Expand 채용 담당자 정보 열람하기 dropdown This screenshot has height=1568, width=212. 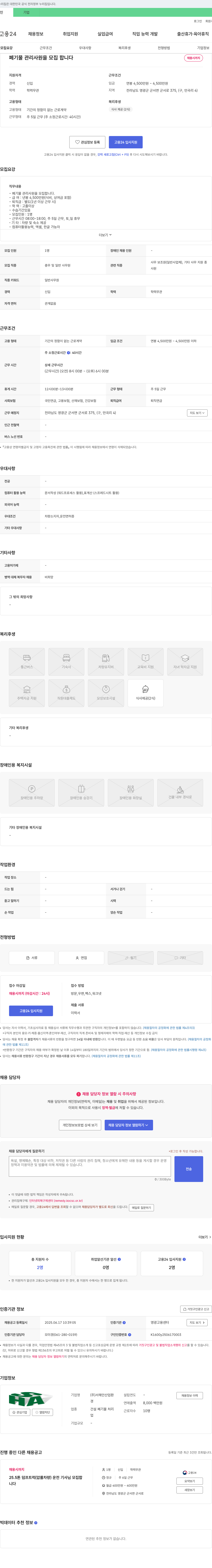(129, 1125)
